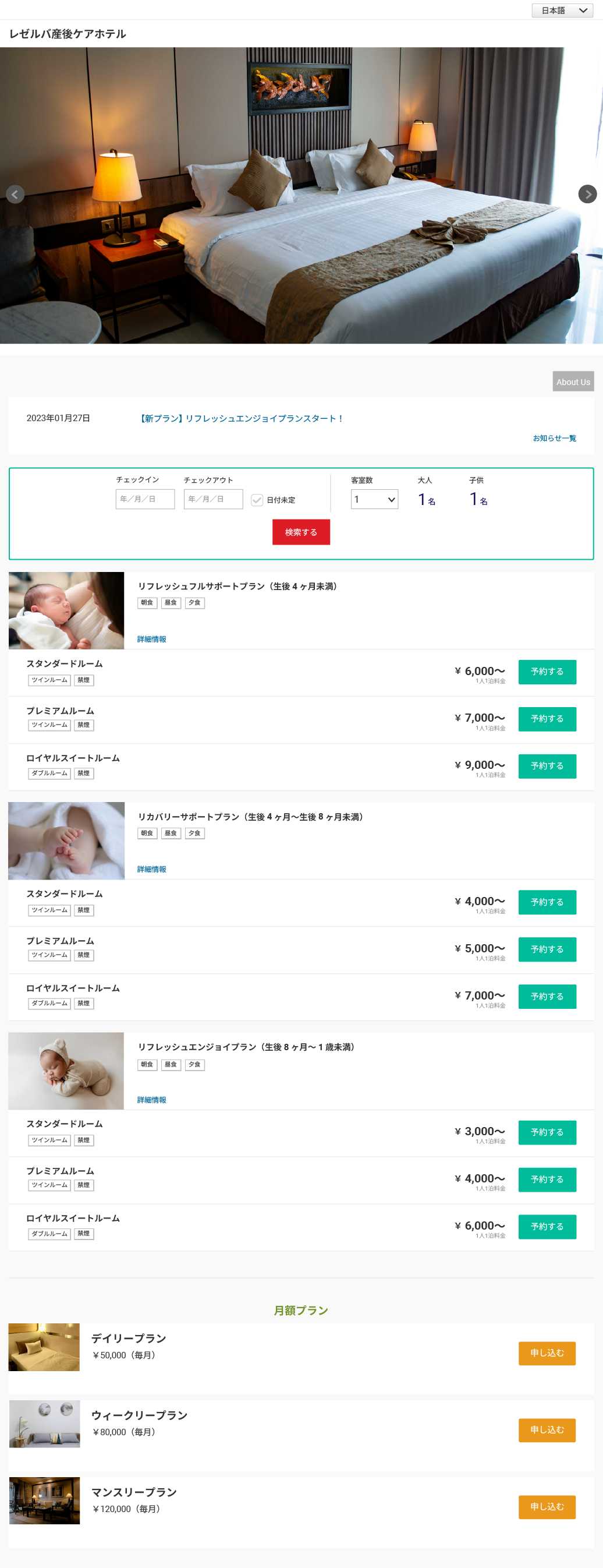Apply for the マンスリープラン
This screenshot has height=1568, width=603.
coord(547,1506)
